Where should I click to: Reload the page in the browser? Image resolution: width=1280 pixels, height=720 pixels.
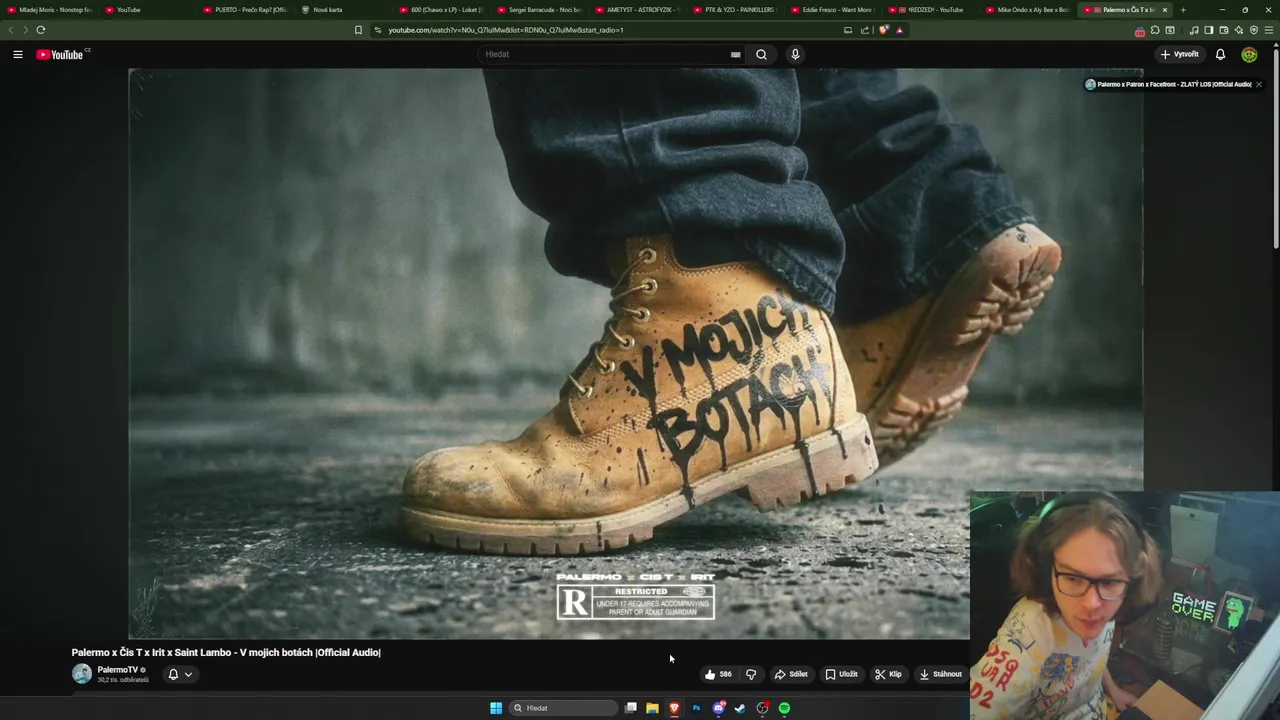pyautogui.click(x=40, y=30)
